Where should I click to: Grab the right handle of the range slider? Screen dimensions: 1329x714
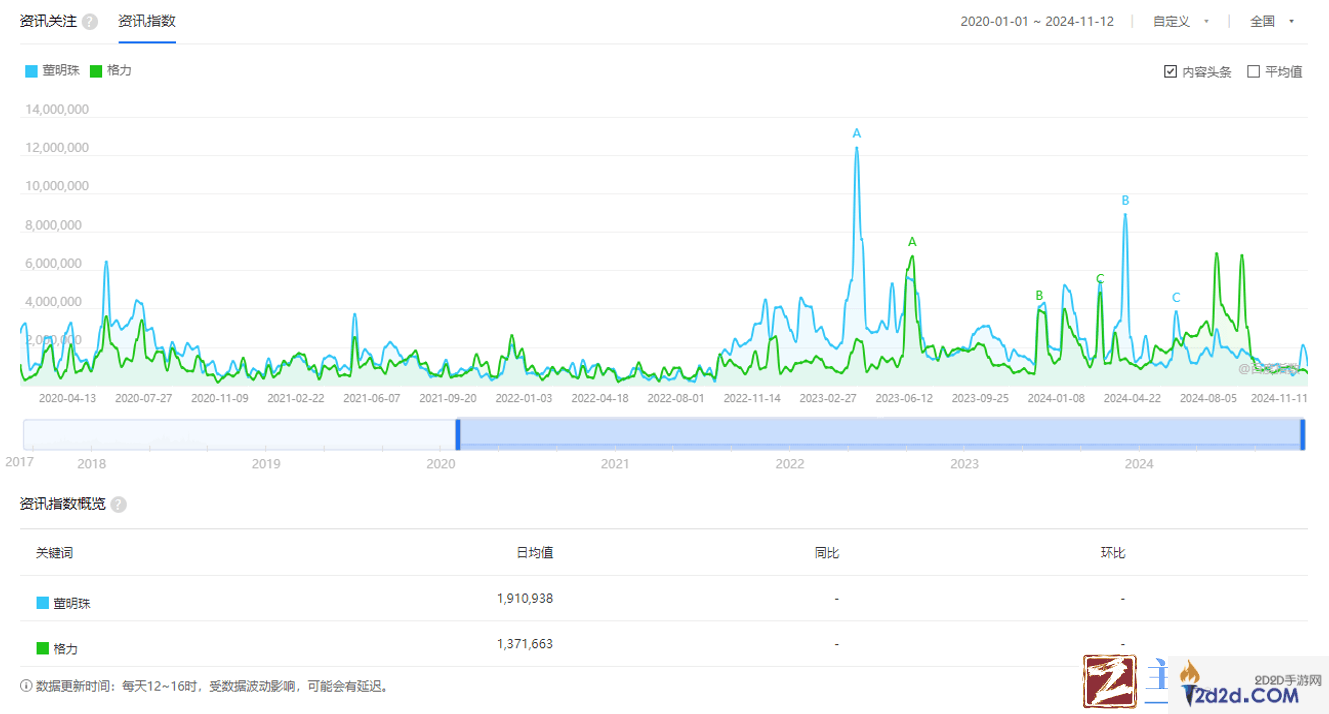(x=1303, y=434)
